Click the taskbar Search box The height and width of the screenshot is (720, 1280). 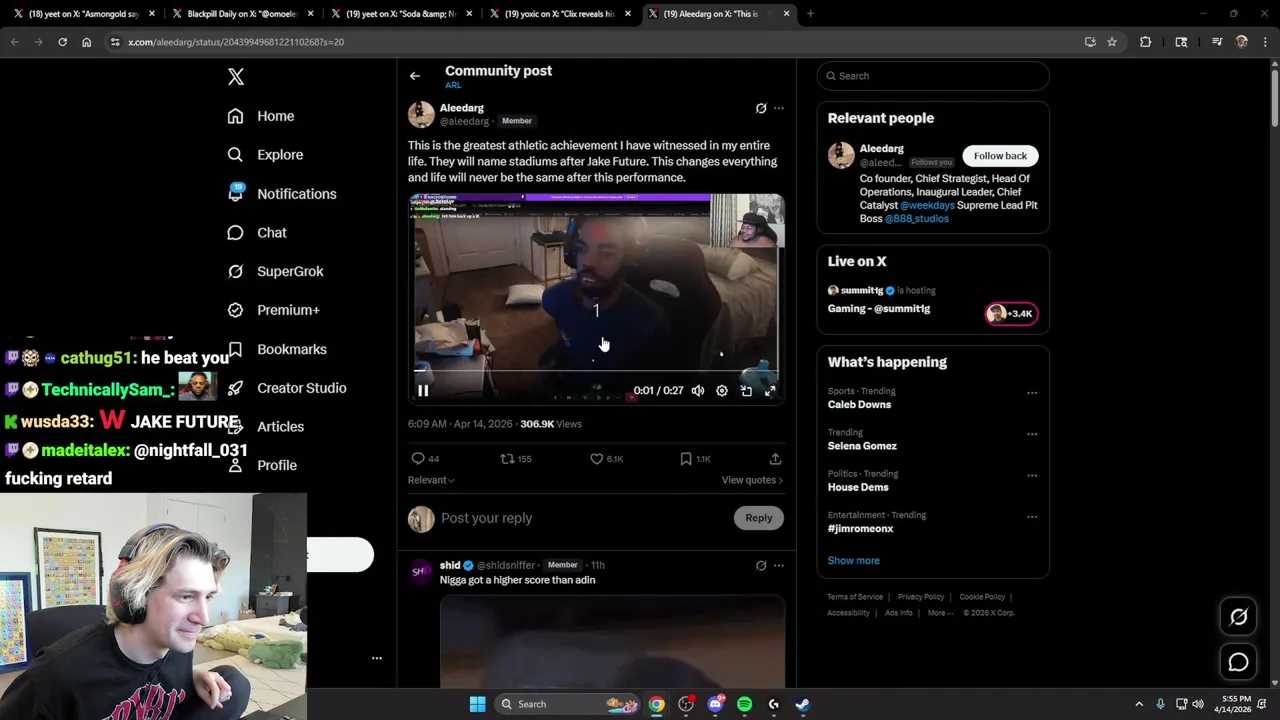pyautogui.click(x=567, y=704)
